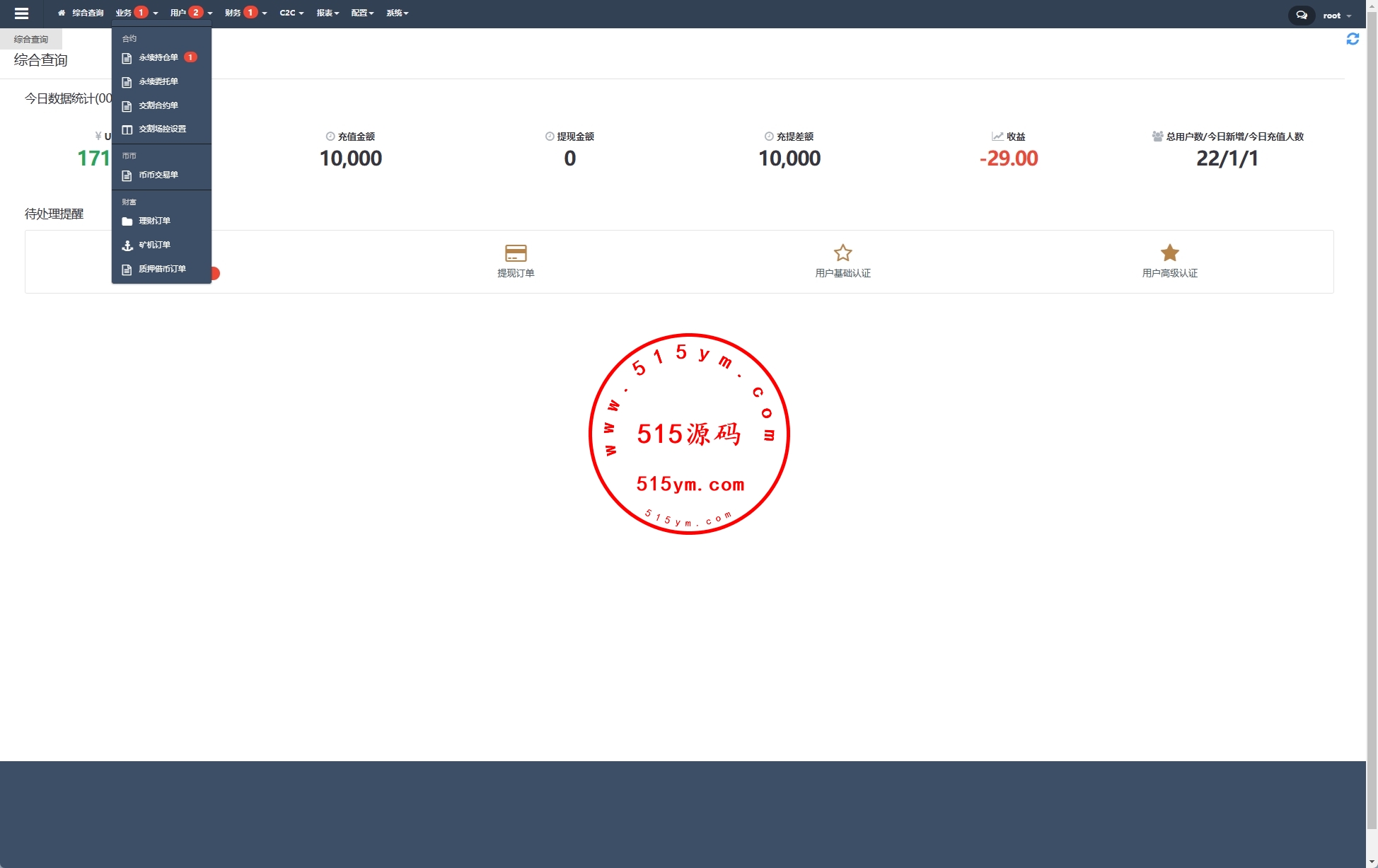Click the 提现订单 credit card icon

click(x=516, y=253)
